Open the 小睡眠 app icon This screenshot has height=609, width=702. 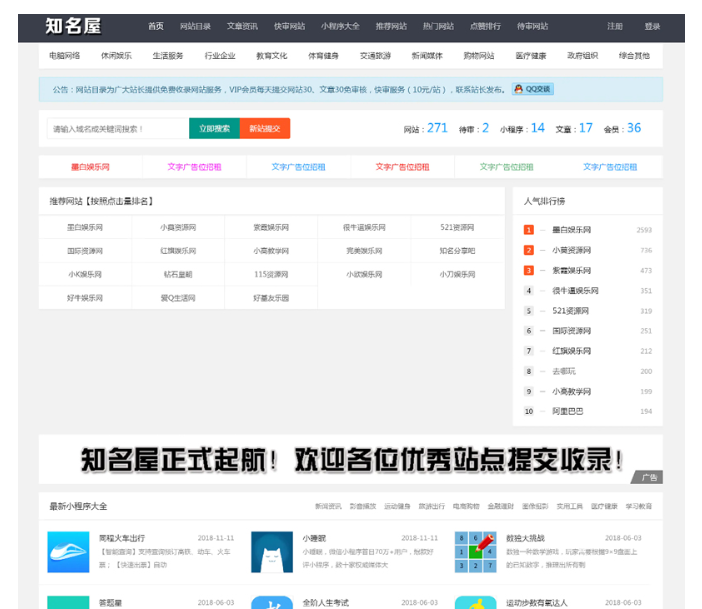(x=272, y=552)
